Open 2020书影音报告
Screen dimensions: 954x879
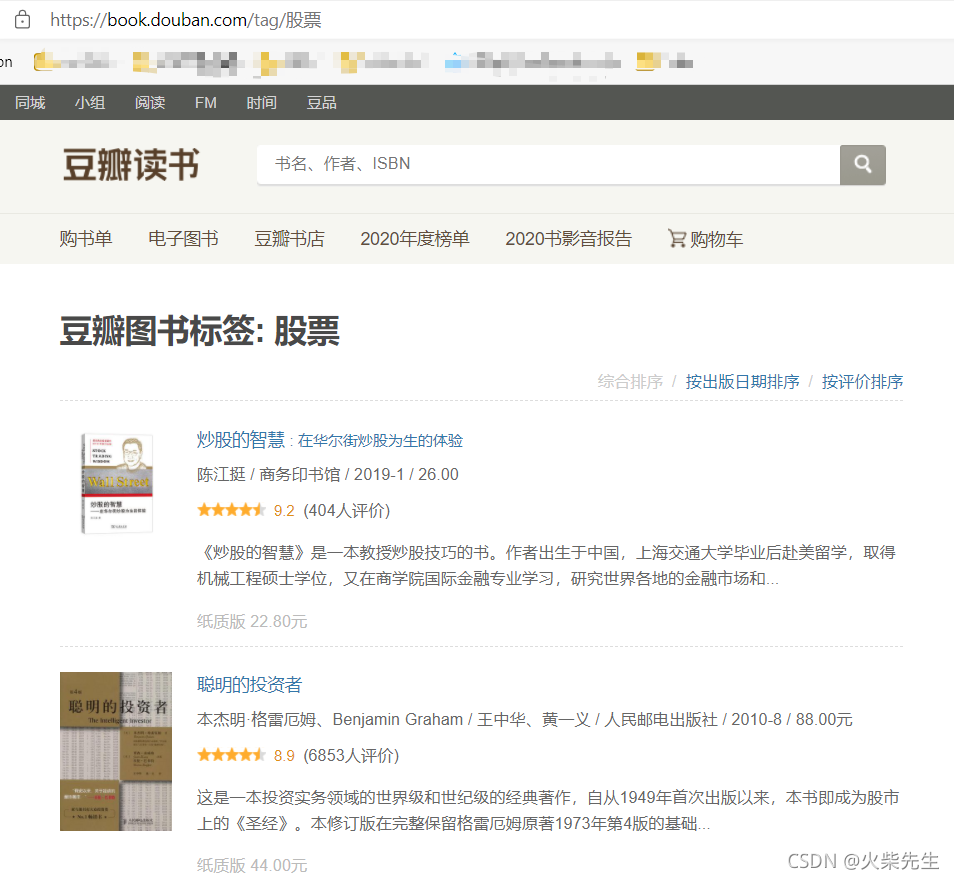pos(568,239)
